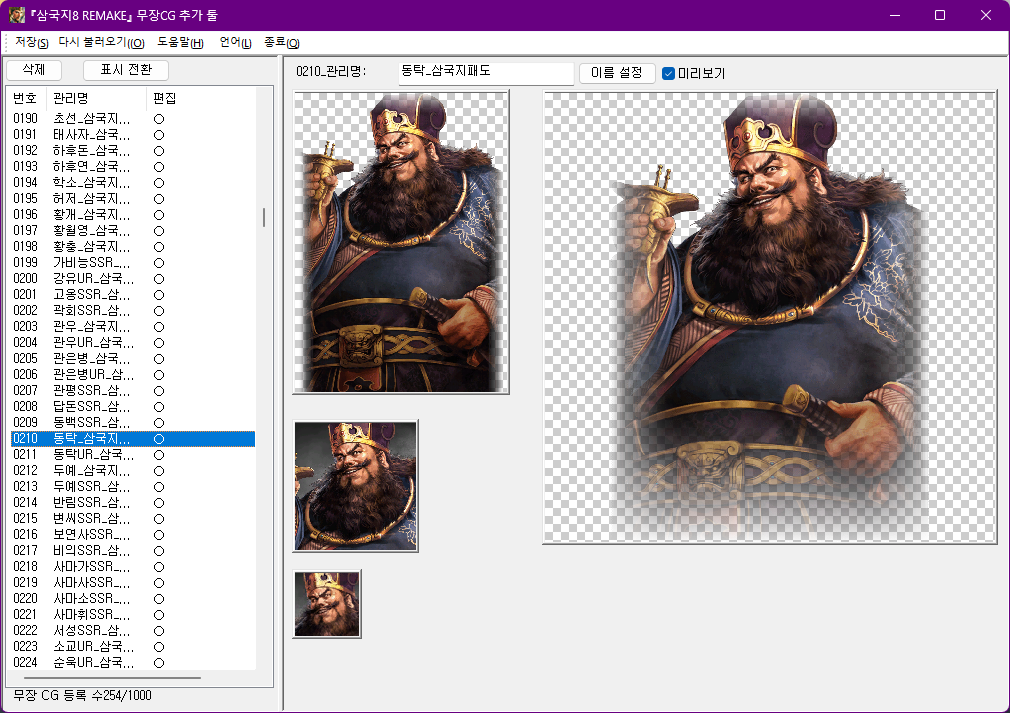Select row 0219 사마사SSR
1010x713 pixels.
click(x=133, y=582)
